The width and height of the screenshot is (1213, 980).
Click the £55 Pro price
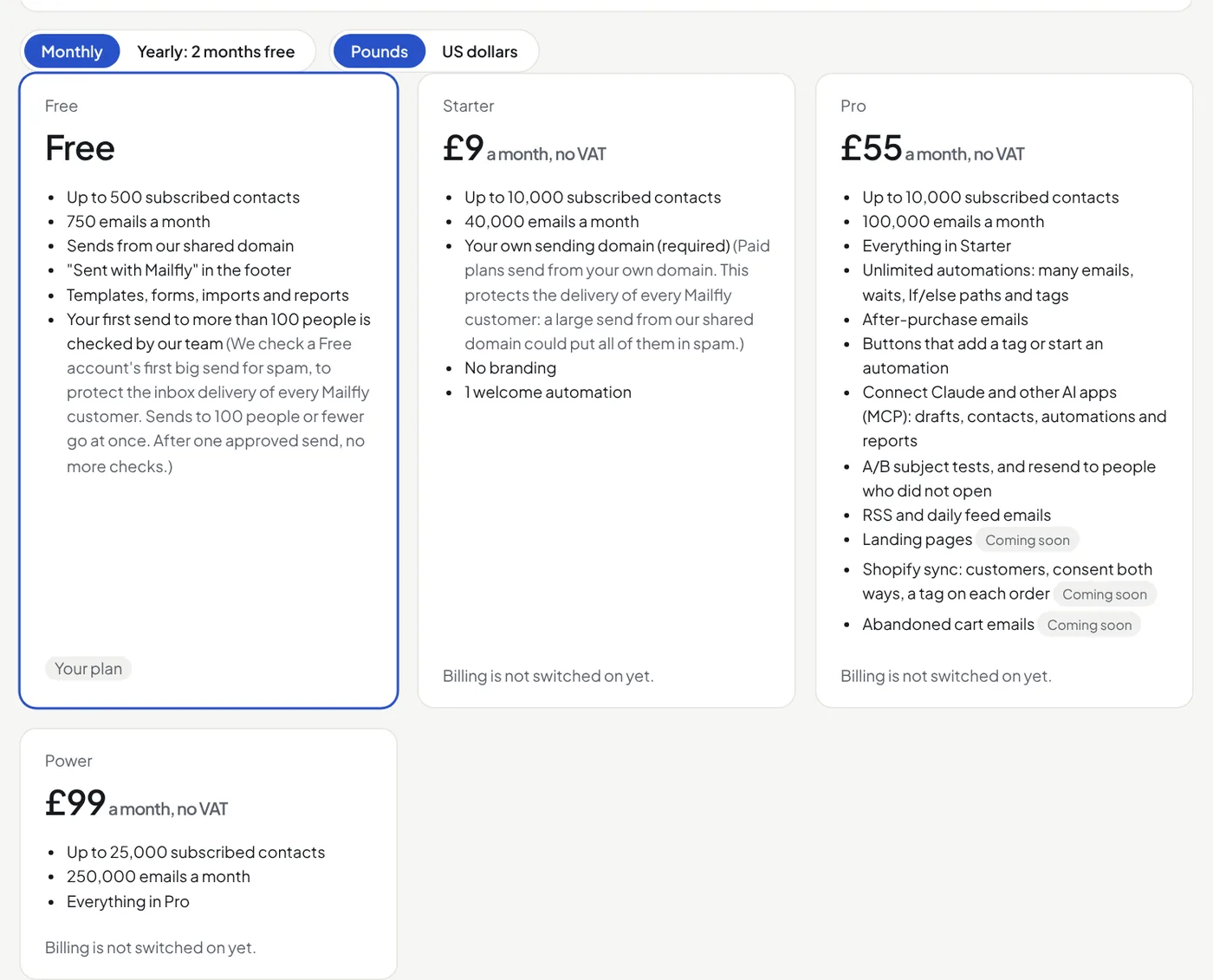tap(872, 148)
